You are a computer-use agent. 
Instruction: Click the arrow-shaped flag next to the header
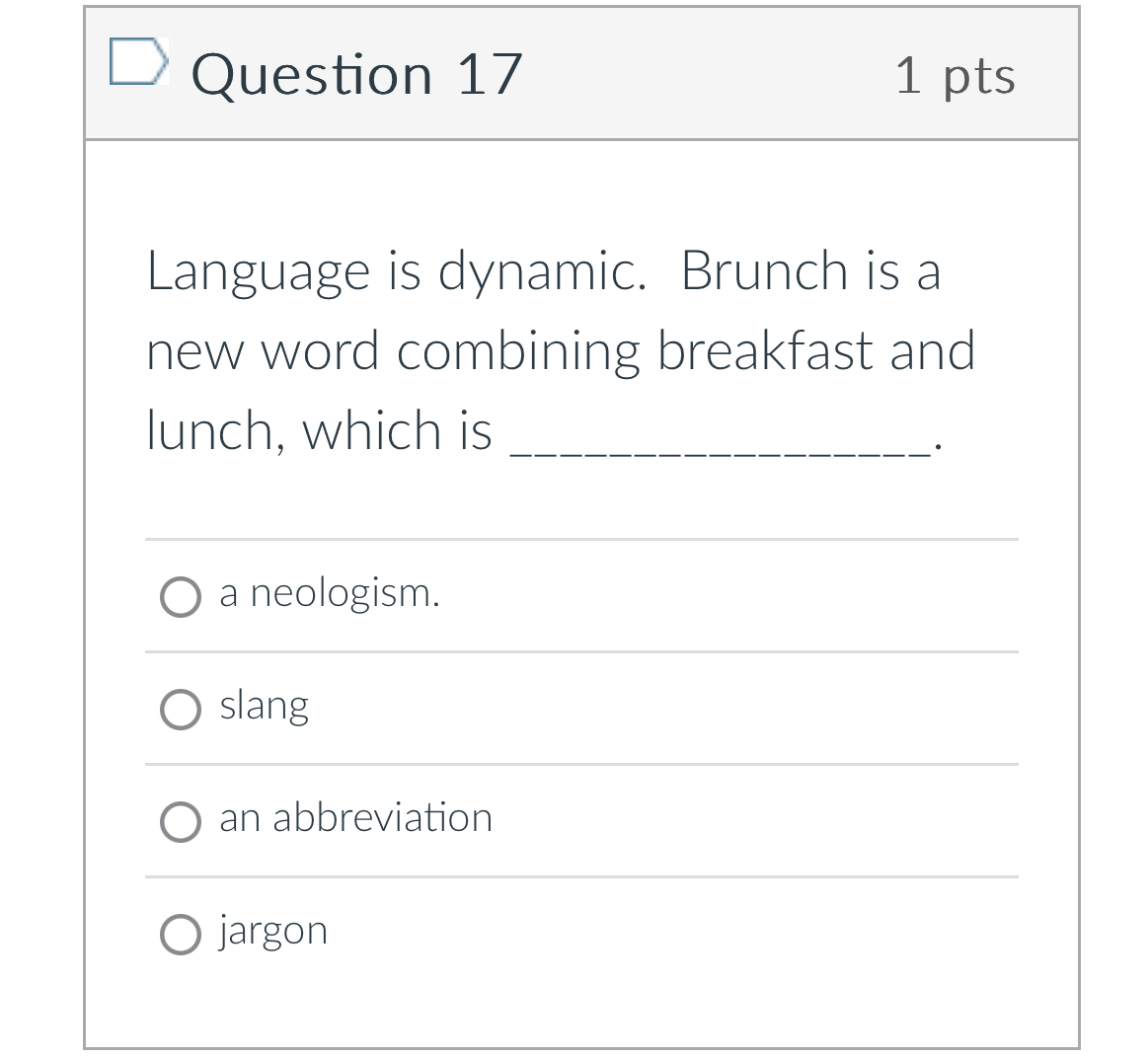(x=138, y=62)
